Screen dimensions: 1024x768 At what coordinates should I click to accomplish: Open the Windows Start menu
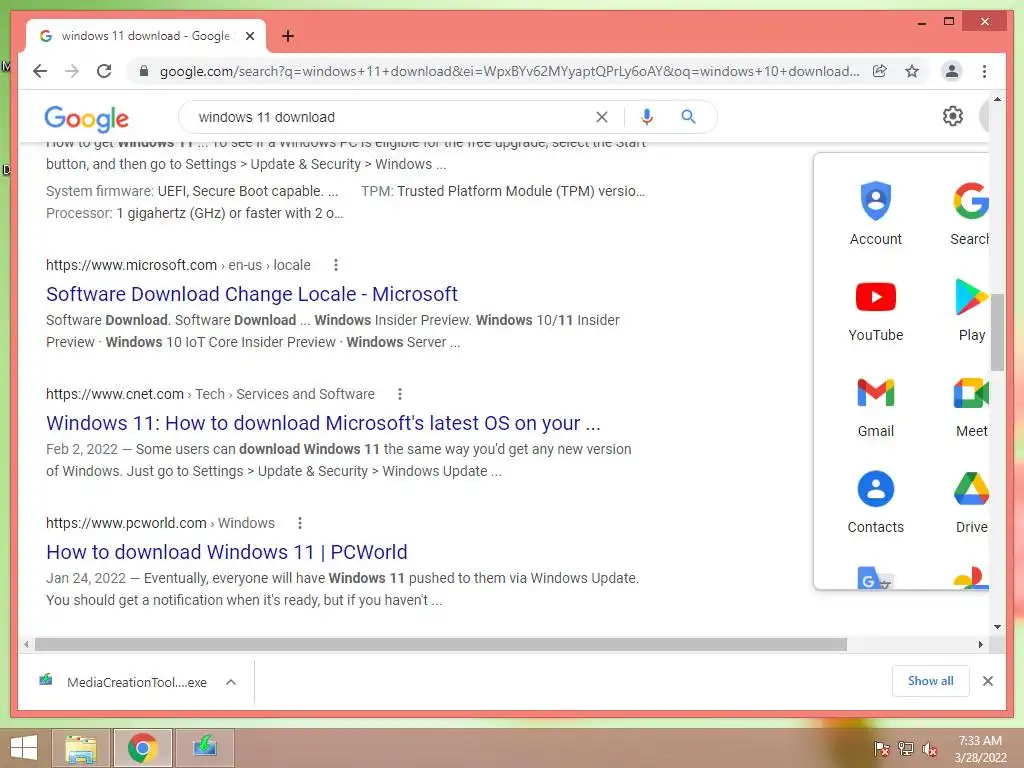coord(24,748)
